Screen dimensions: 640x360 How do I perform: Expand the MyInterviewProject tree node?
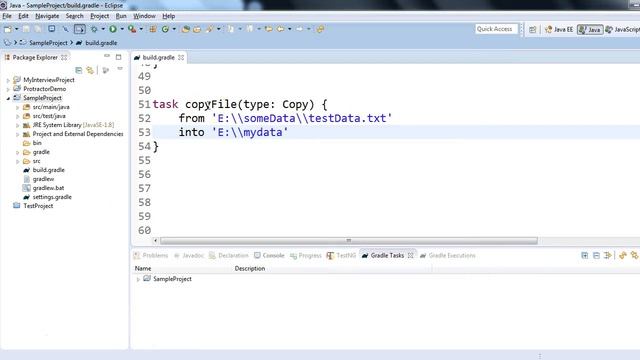point(8,80)
